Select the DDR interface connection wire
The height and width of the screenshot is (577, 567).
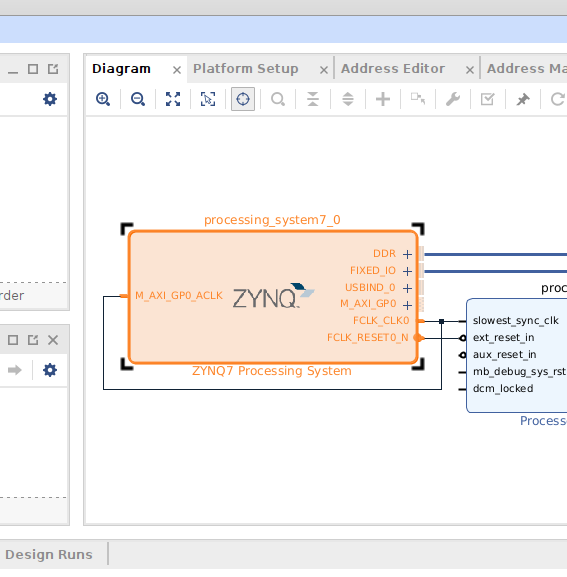(x=495, y=254)
